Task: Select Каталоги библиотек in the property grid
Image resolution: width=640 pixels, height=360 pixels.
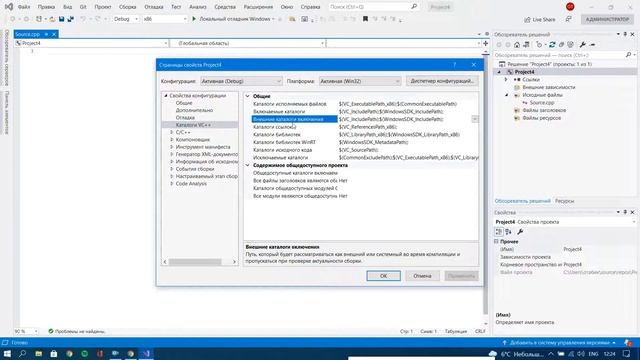Action: click(277, 135)
